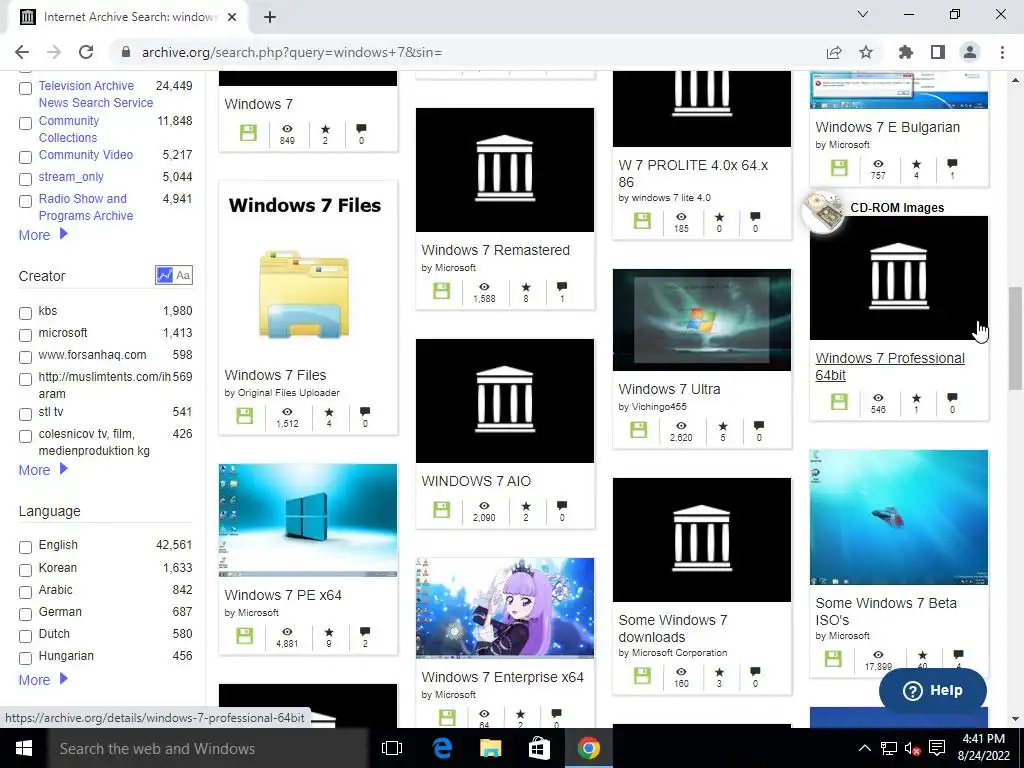This screenshot has height=768, width=1024.
Task: Open Task View on taskbar
Action: pyautogui.click(x=392, y=748)
